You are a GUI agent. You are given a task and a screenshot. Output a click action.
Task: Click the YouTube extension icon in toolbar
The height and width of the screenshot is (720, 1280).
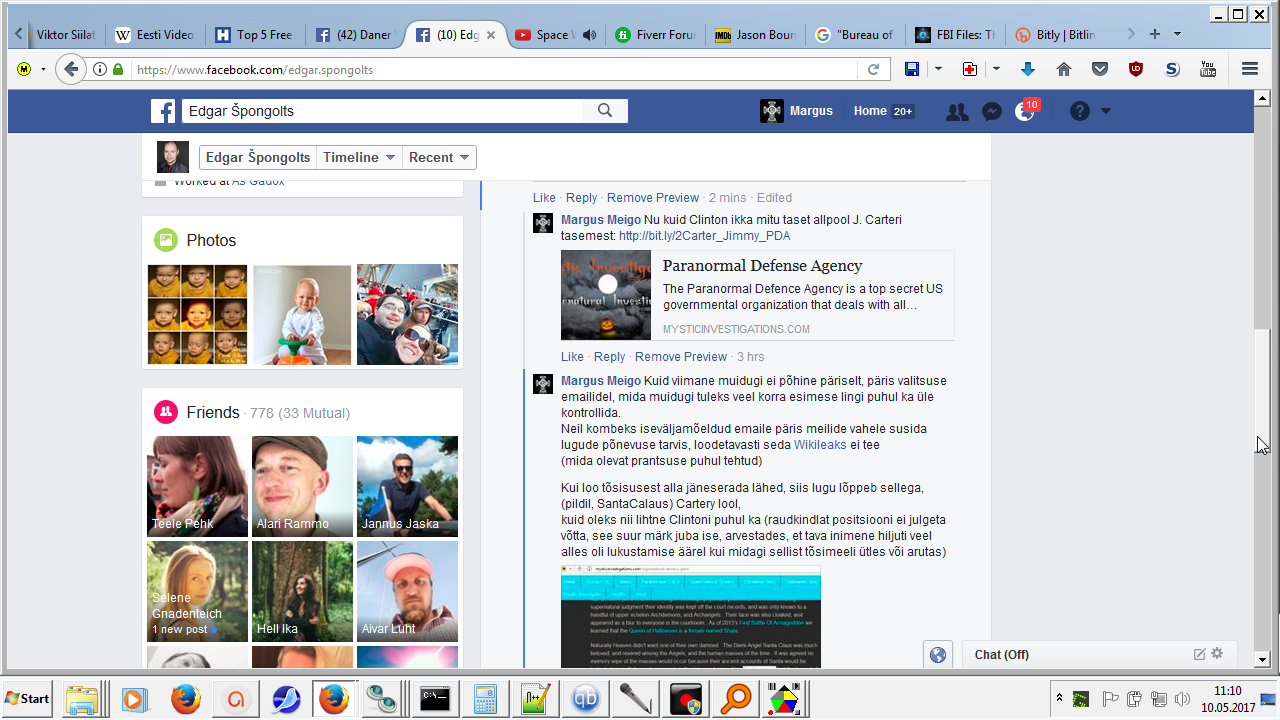(1208, 69)
